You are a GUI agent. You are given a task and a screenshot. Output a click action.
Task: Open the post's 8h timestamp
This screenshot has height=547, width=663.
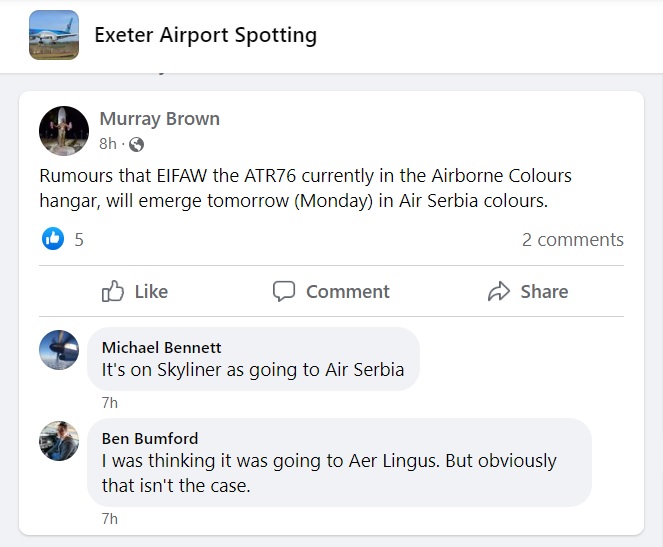108,144
